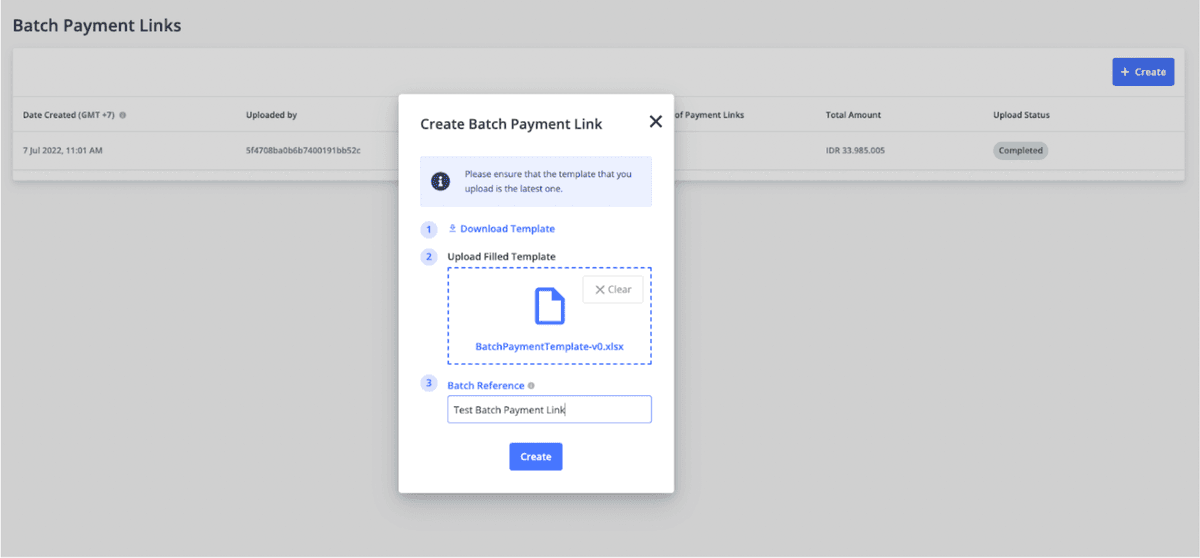This screenshot has width=1200, height=558.
Task: Click the step 1 number circle
Action: pos(429,229)
